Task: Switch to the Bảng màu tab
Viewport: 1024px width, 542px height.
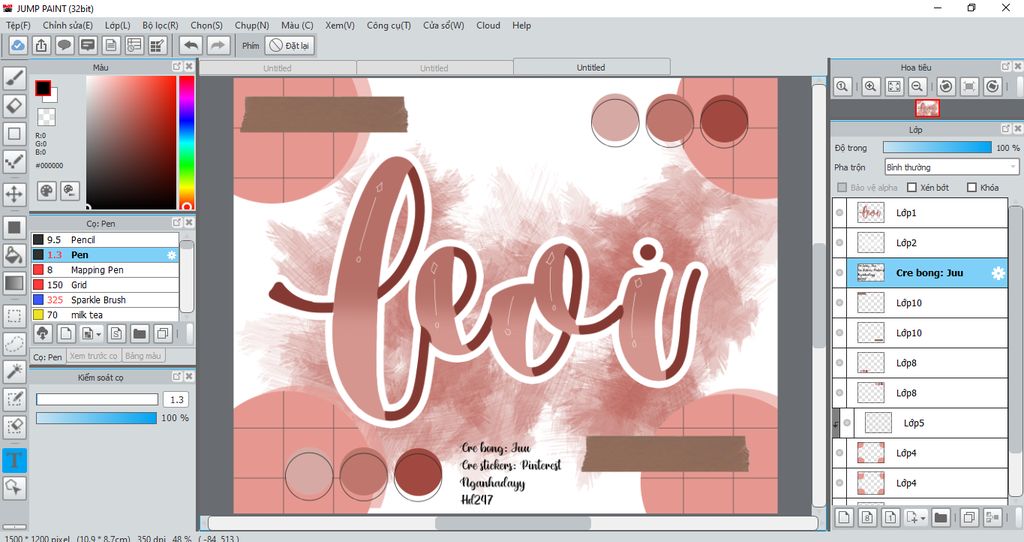Action: (143, 356)
